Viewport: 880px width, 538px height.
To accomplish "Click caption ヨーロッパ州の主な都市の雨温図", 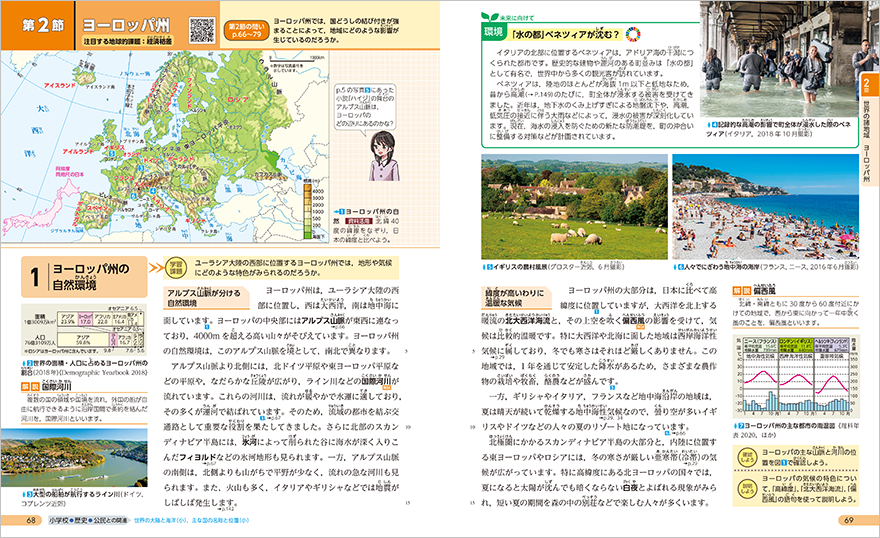I will tap(789, 426).
